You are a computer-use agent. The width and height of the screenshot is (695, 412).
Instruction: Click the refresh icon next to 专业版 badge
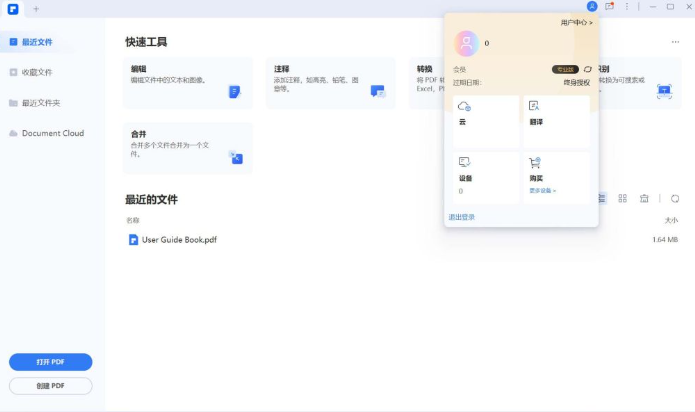[588, 69]
